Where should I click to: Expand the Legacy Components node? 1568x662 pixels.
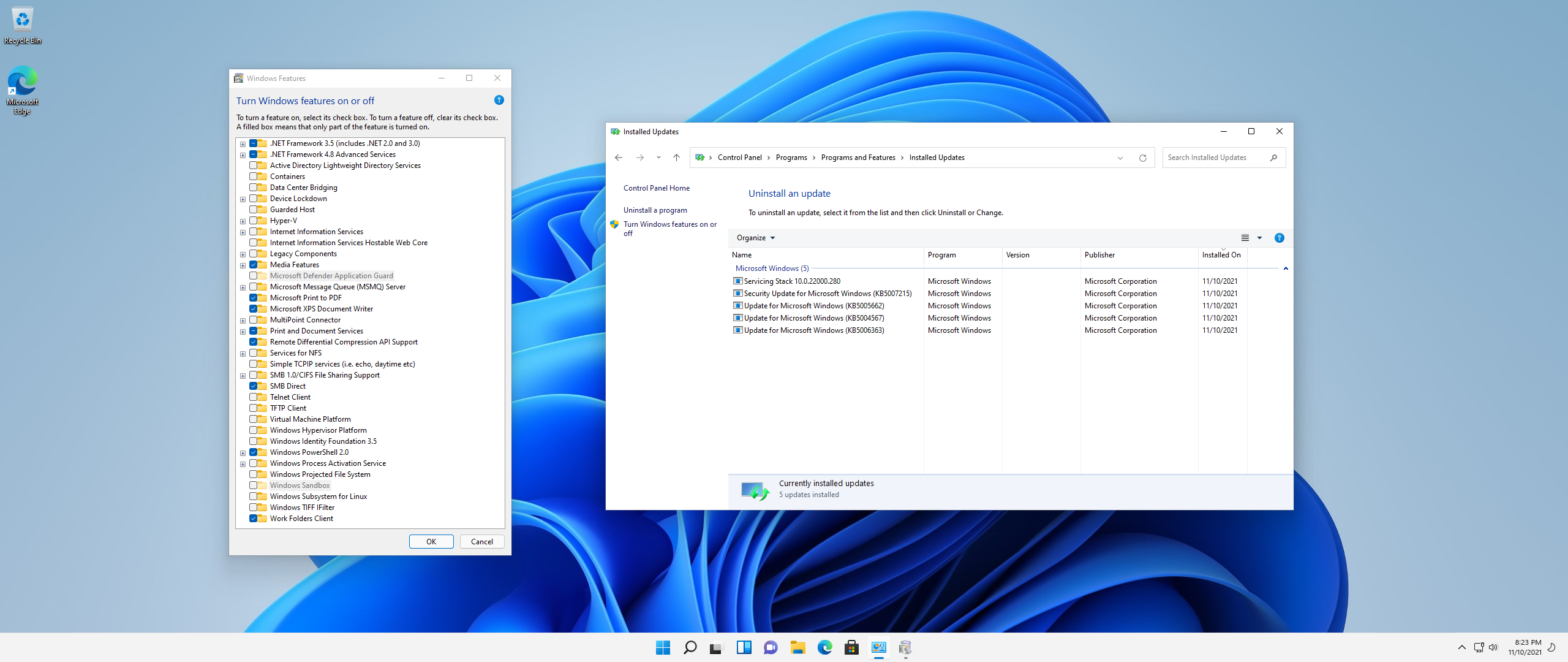click(243, 254)
